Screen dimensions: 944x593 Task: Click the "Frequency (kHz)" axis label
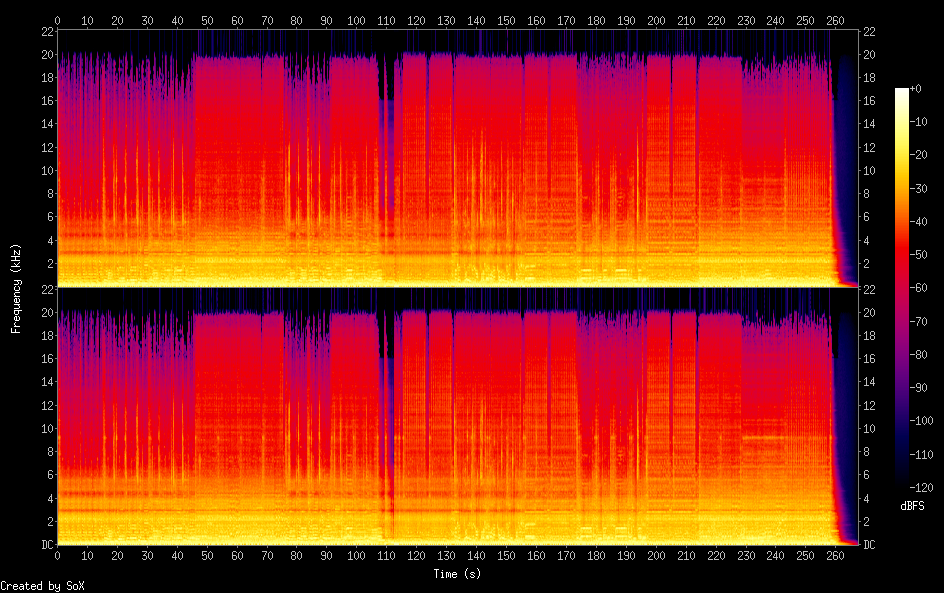16,288
